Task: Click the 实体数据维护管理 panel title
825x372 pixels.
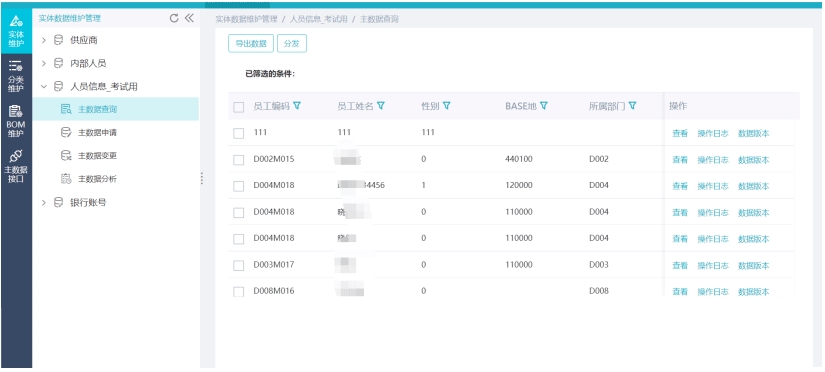Action: (69, 18)
